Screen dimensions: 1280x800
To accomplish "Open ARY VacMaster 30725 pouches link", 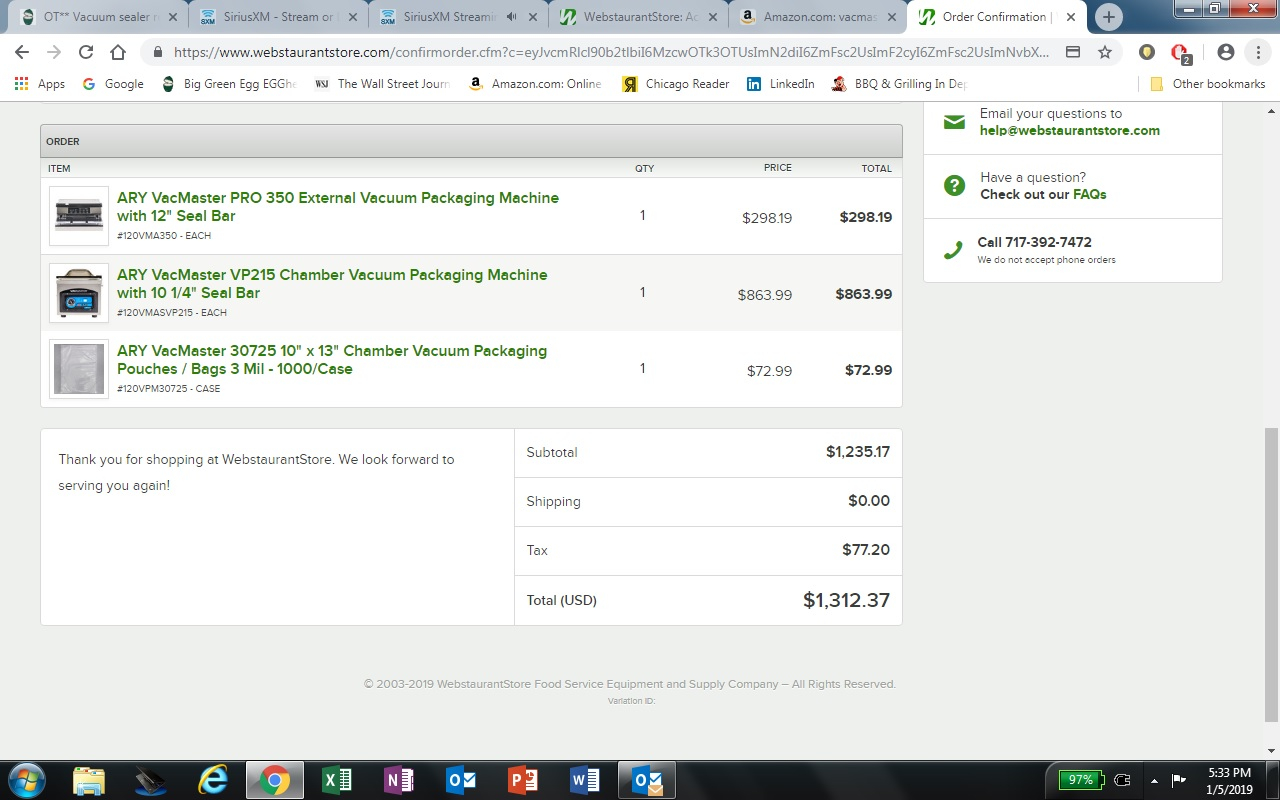I will coord(332,360).
